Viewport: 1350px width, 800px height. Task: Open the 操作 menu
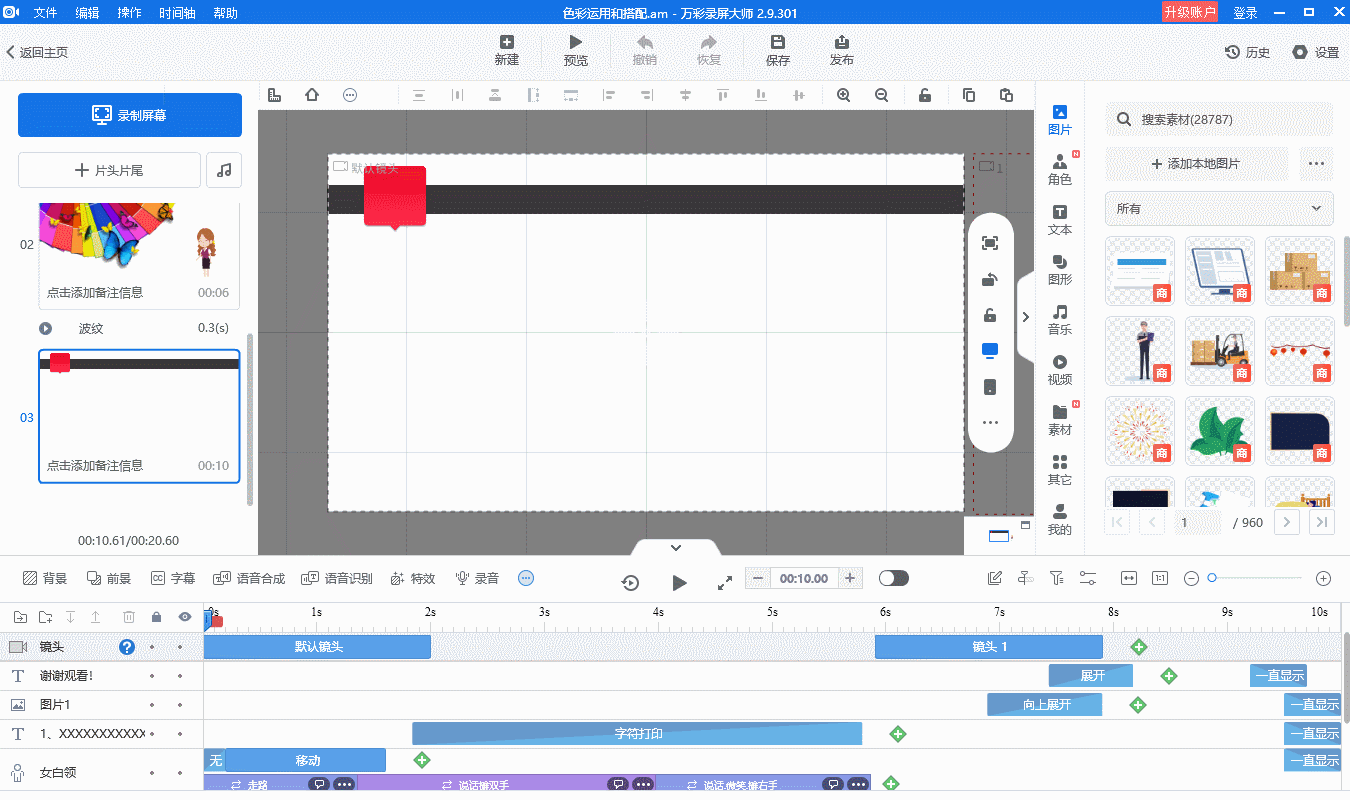click(129, 13)
